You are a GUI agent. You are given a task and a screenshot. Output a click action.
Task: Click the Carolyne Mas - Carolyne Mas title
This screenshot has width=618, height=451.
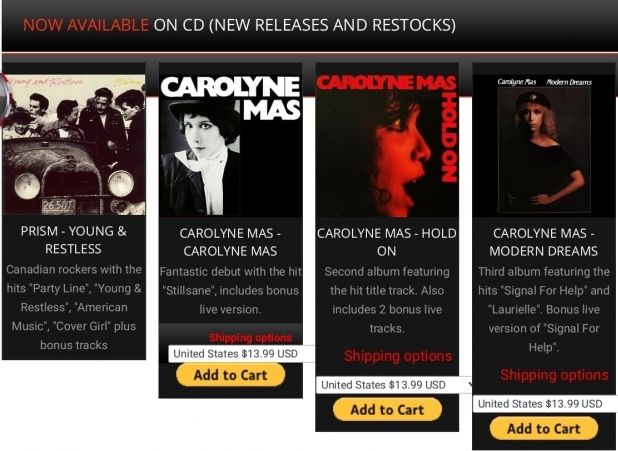tap(230, 242)
